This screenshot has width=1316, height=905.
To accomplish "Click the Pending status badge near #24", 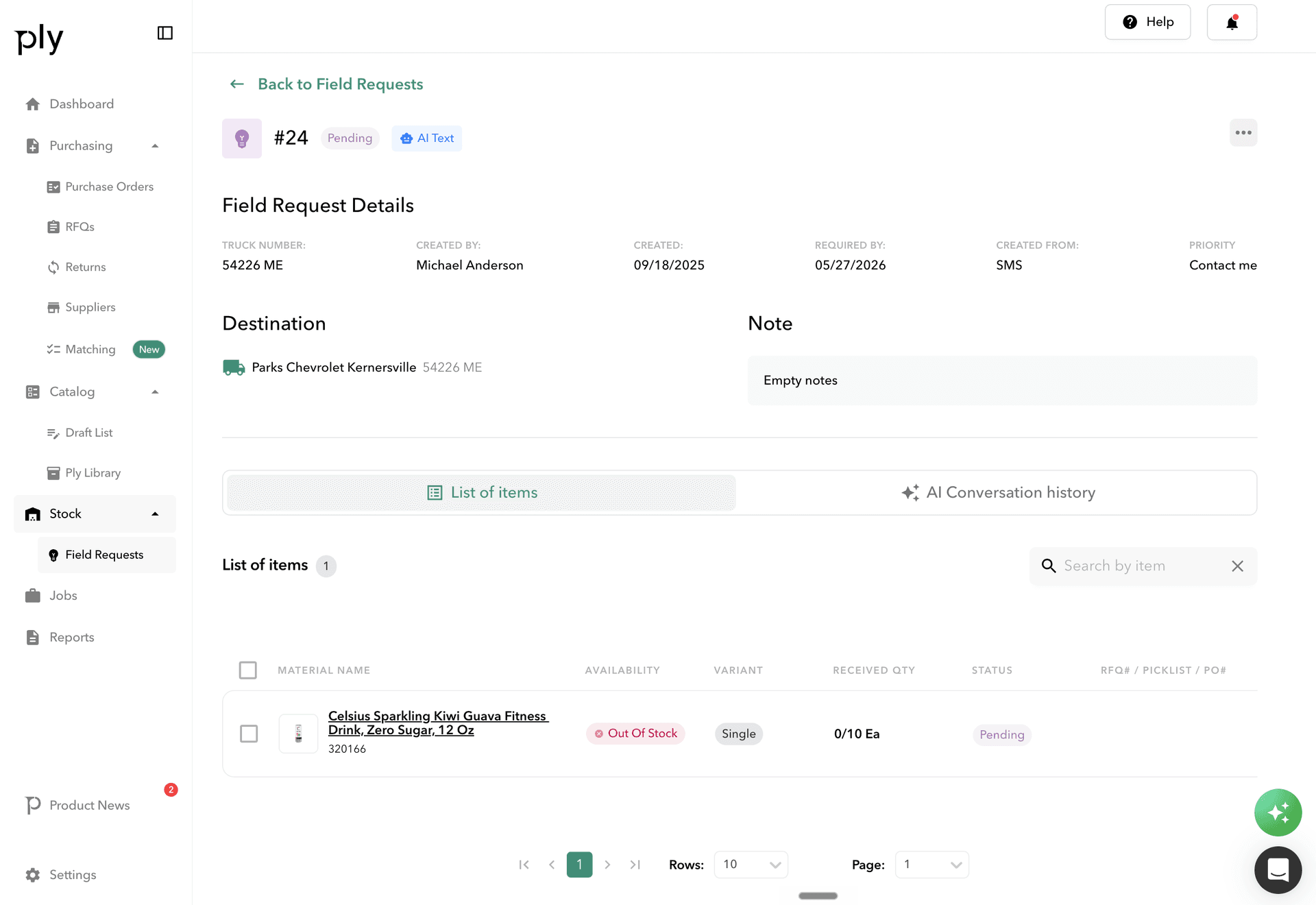I will (350, 138).
